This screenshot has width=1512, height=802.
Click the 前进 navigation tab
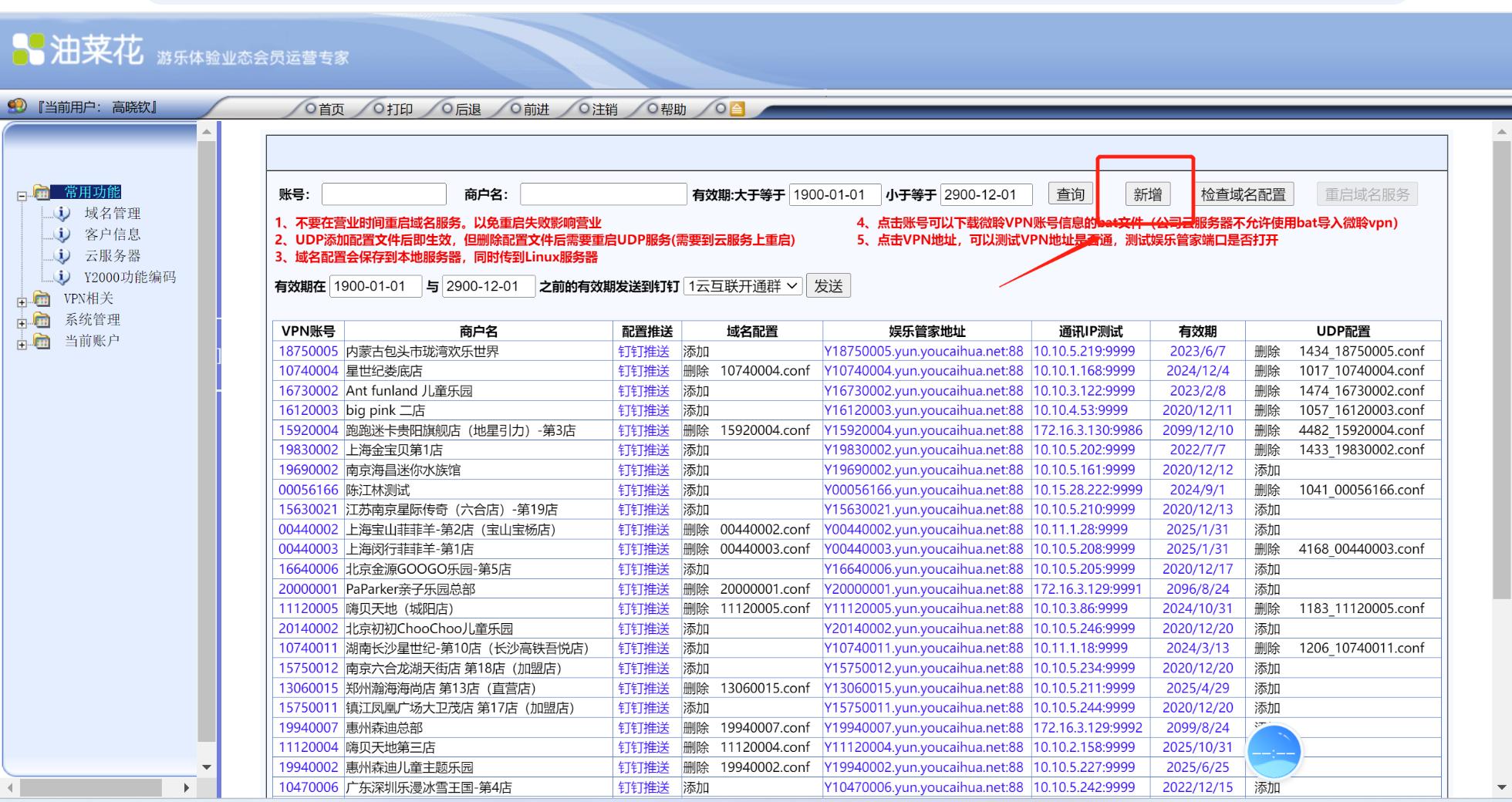click(530, 110)
